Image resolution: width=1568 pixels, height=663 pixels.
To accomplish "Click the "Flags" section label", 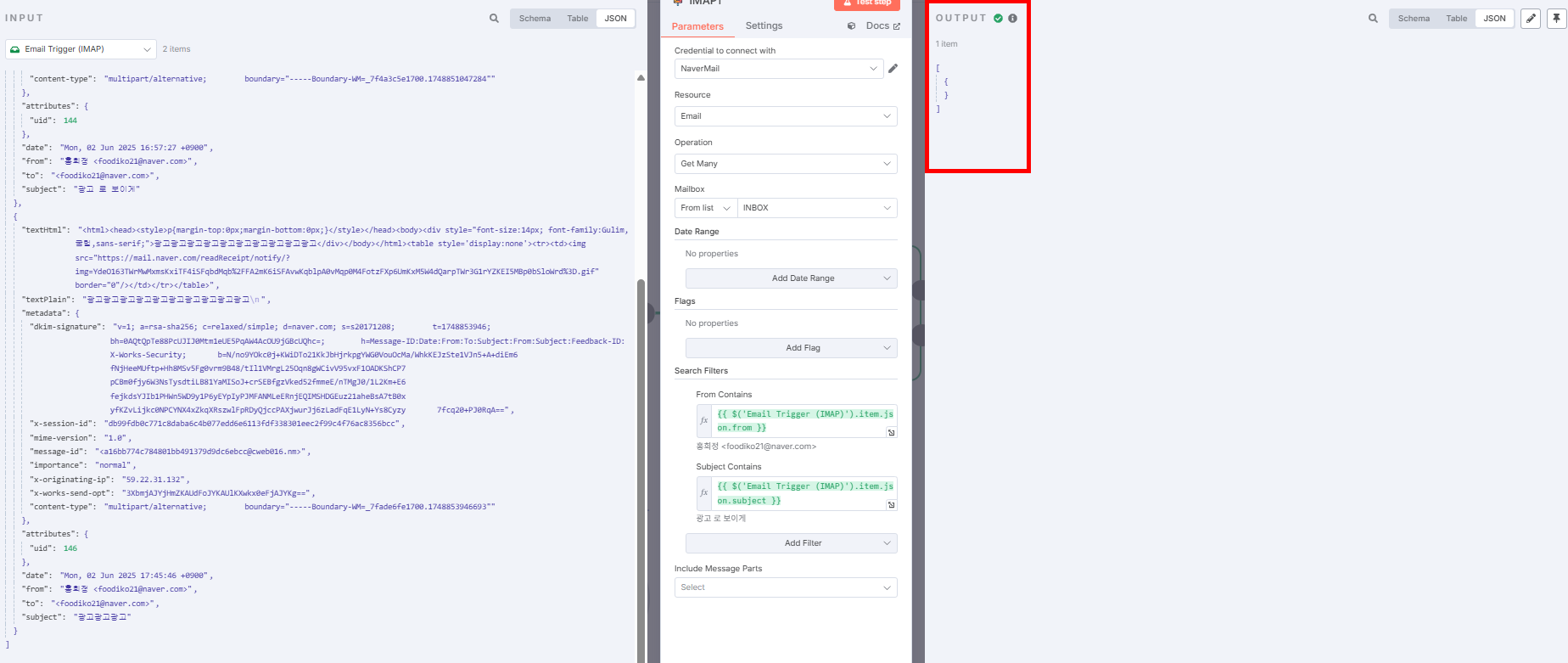I will (685, 301).
